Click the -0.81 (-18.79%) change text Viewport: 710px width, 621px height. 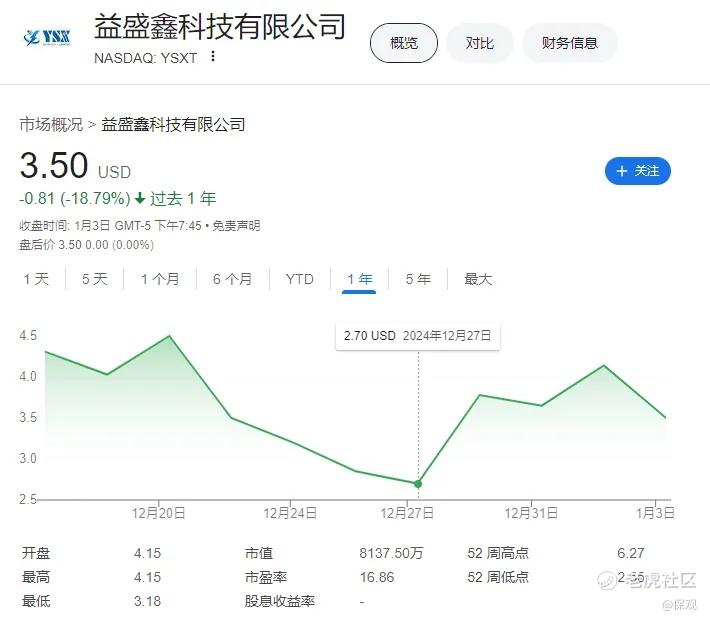[x=75, y=198]
